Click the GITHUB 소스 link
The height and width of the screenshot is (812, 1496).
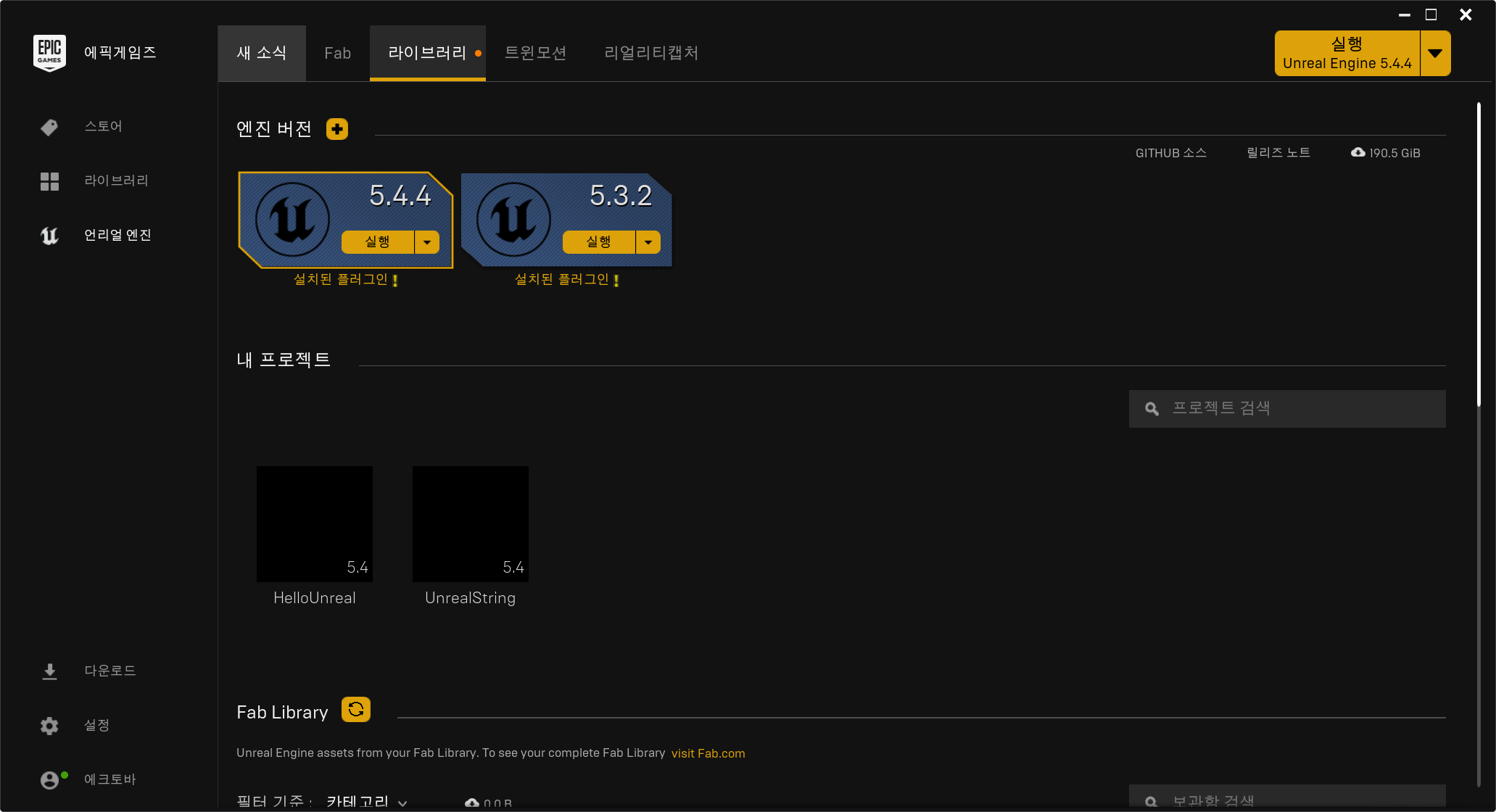point(1170,153)
